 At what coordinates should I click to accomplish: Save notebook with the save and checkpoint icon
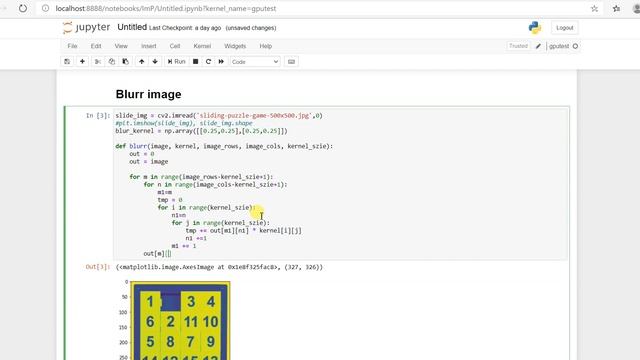click(67, 62)
